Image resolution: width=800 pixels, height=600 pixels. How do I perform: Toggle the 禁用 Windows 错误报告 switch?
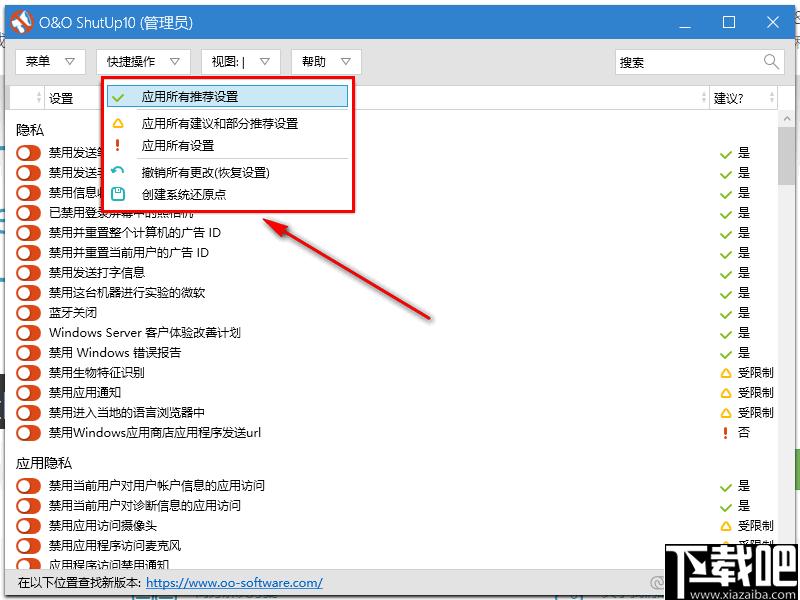click(28, 353)
